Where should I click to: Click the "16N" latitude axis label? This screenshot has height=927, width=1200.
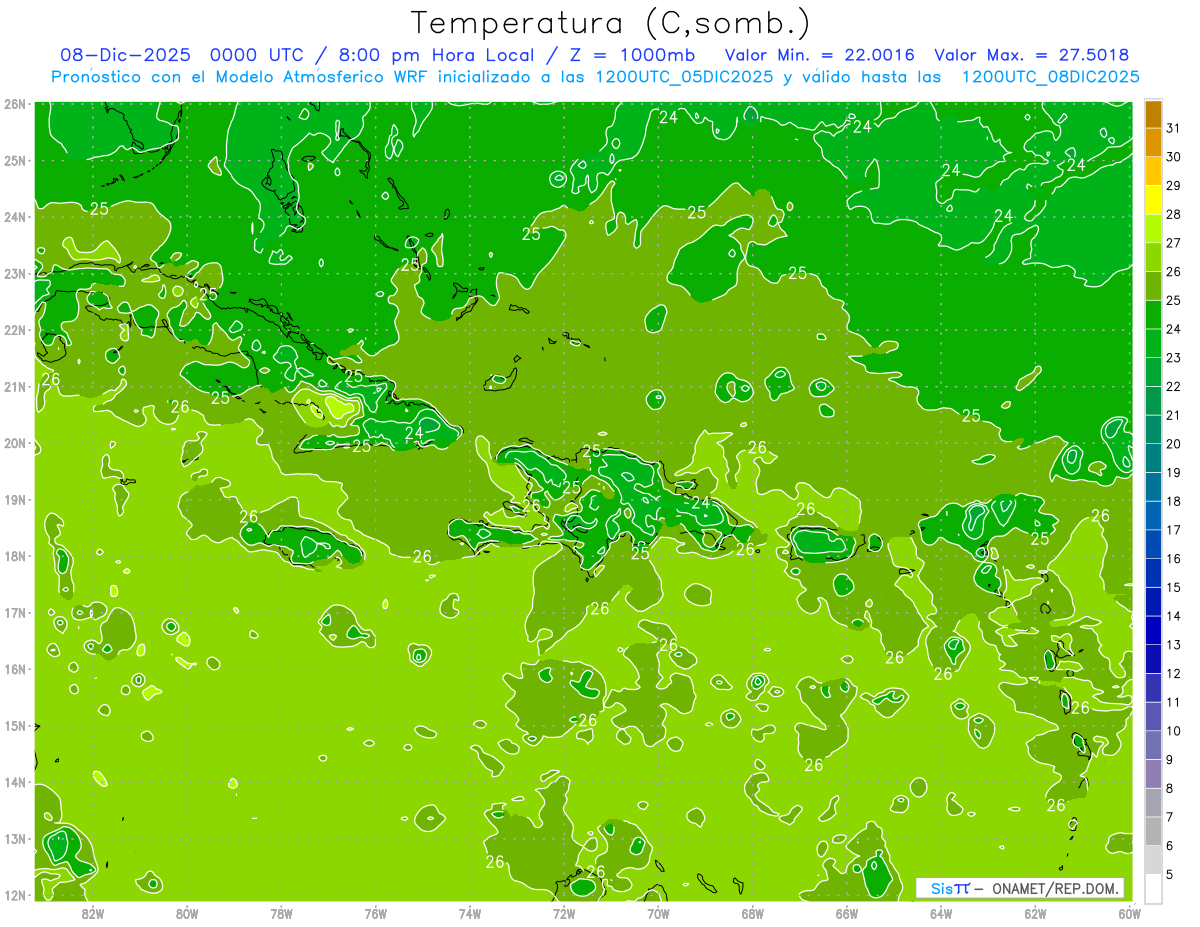(15, 669)
